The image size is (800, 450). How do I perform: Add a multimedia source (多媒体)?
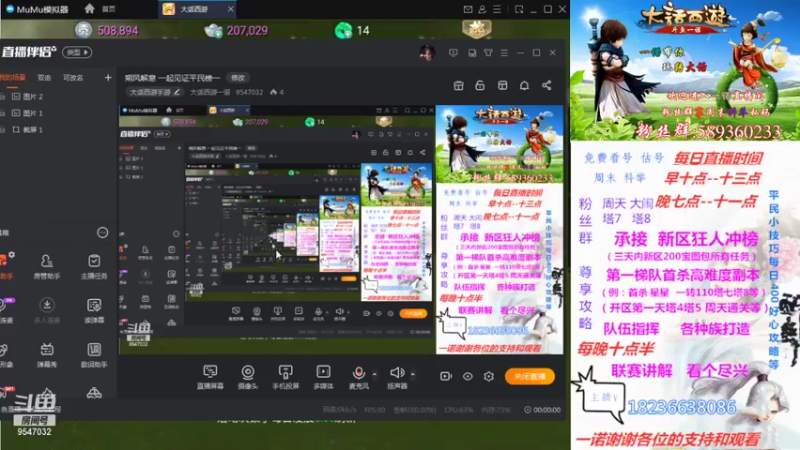point(323,377)
